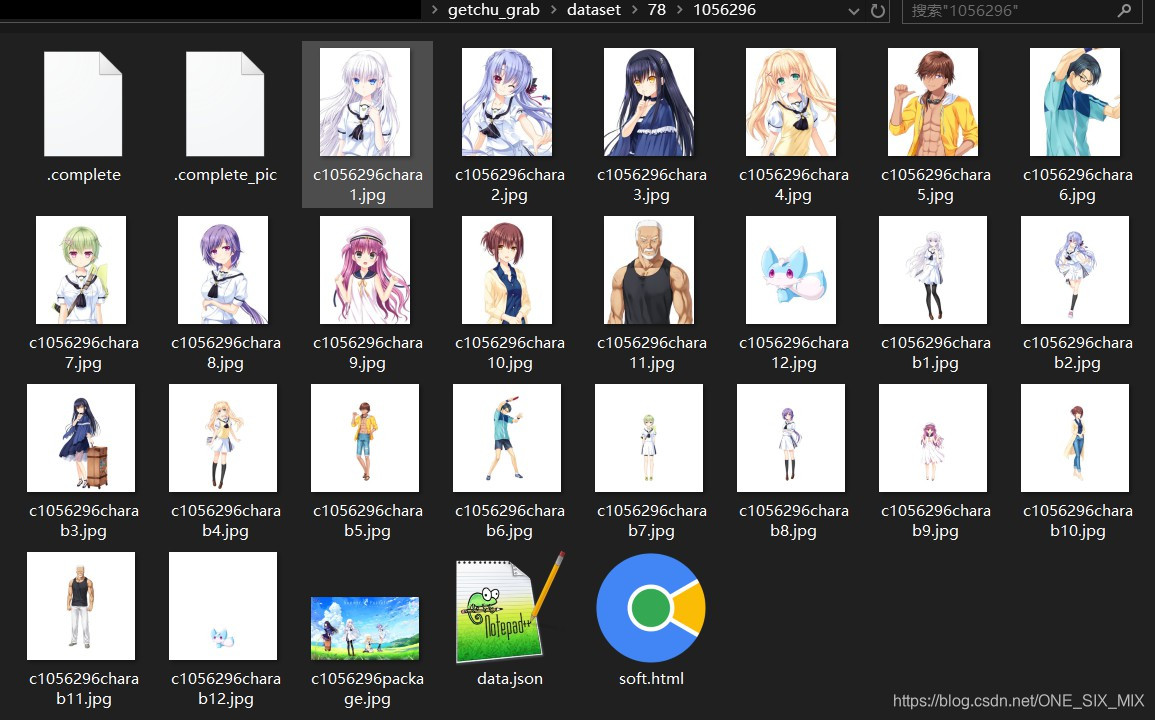
Task: Select c1056296charab8.jpg thumbnail
Action: pos(791,438)
